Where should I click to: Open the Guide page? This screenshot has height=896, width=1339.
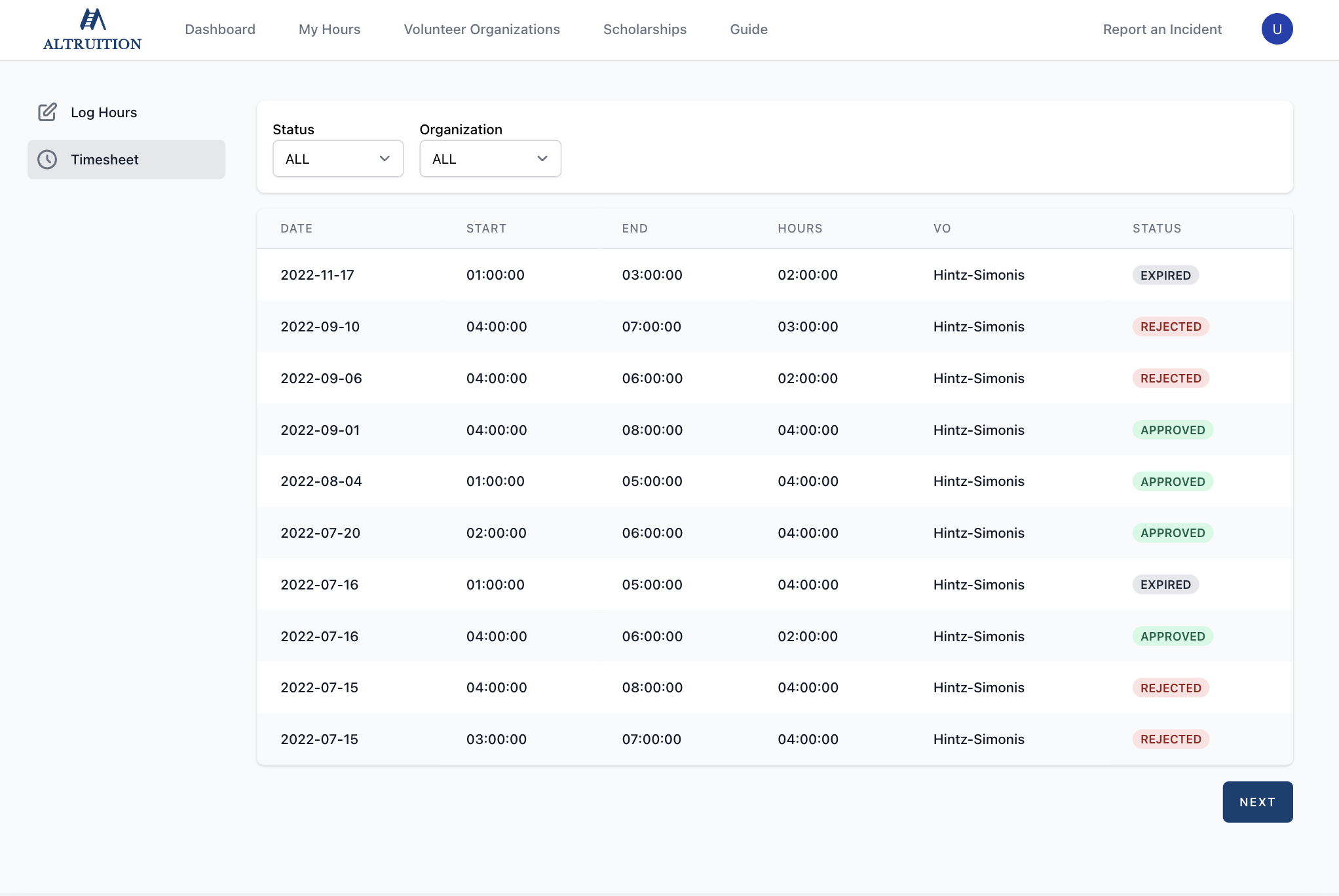point(749,29)
